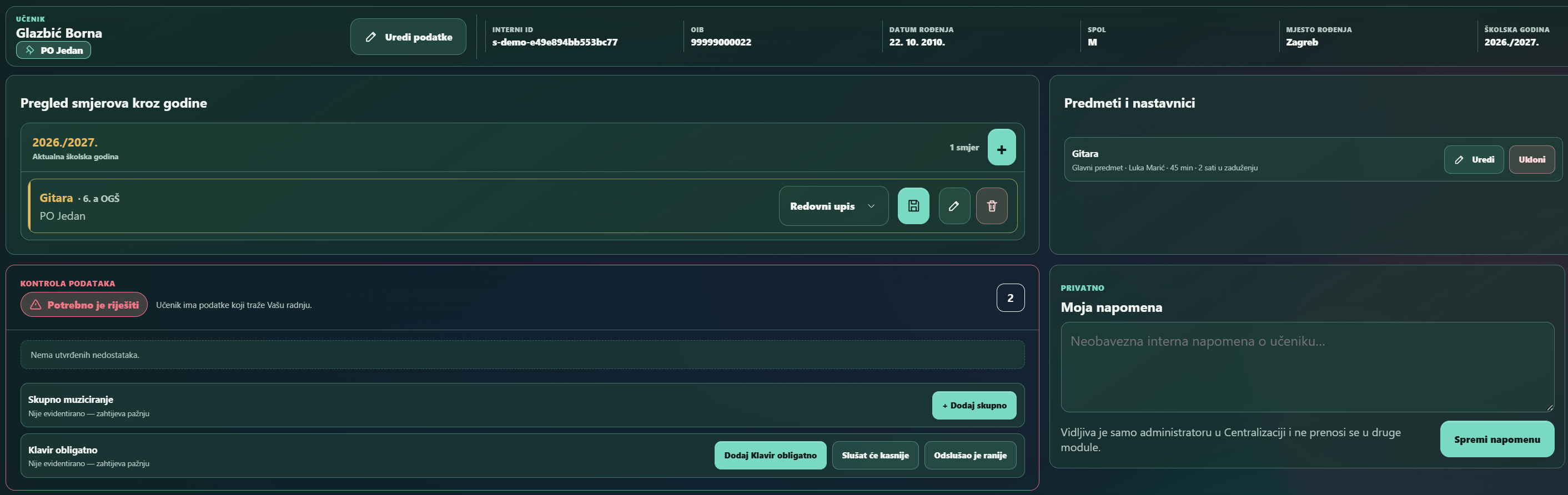Click the student name Glazbić Borna
This screenshot has width=1568, height=495.
pyautogui.click(x=59, y=33)
